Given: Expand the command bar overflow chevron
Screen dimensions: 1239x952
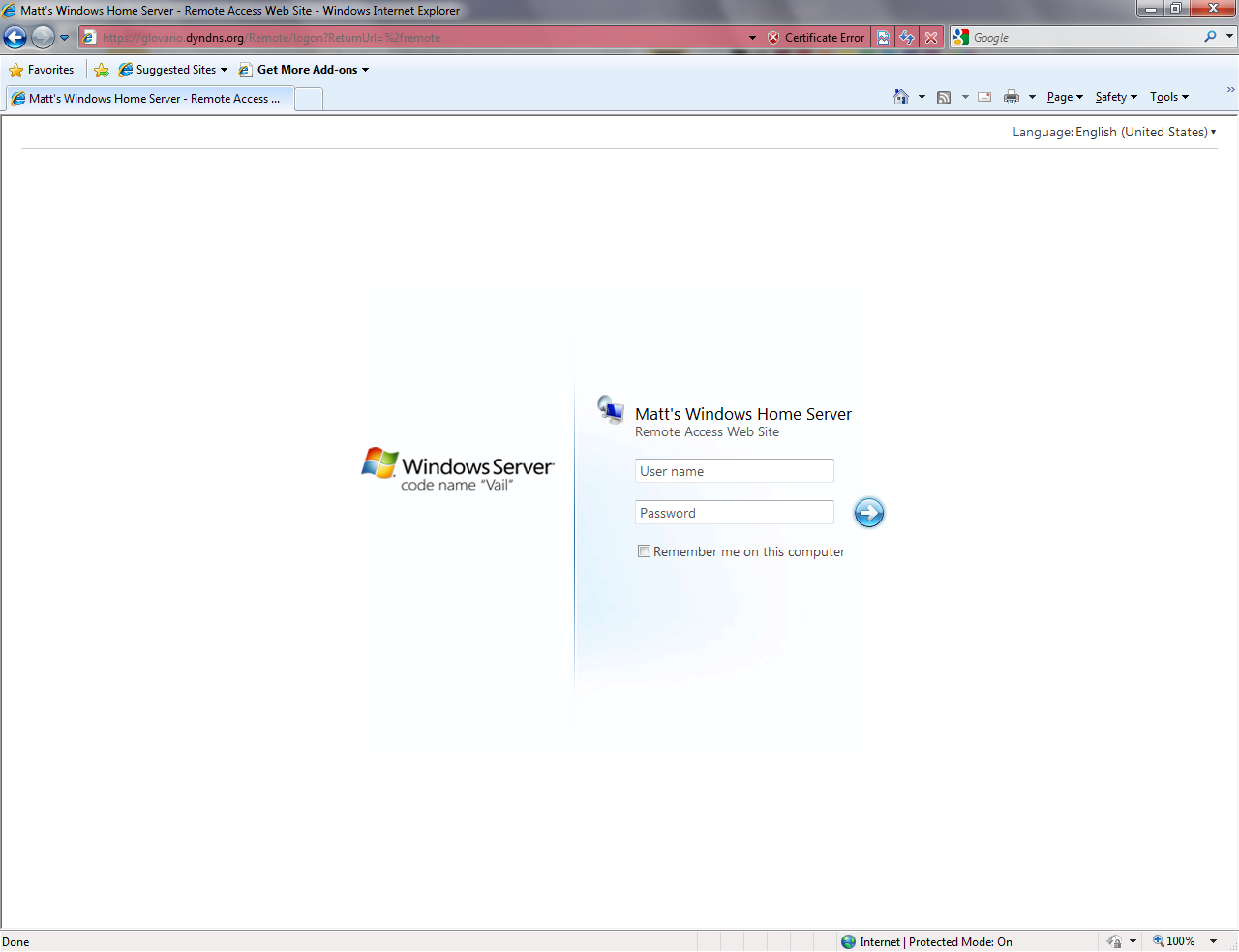Looking at the screenshot, I should [x=1230, y=90].
